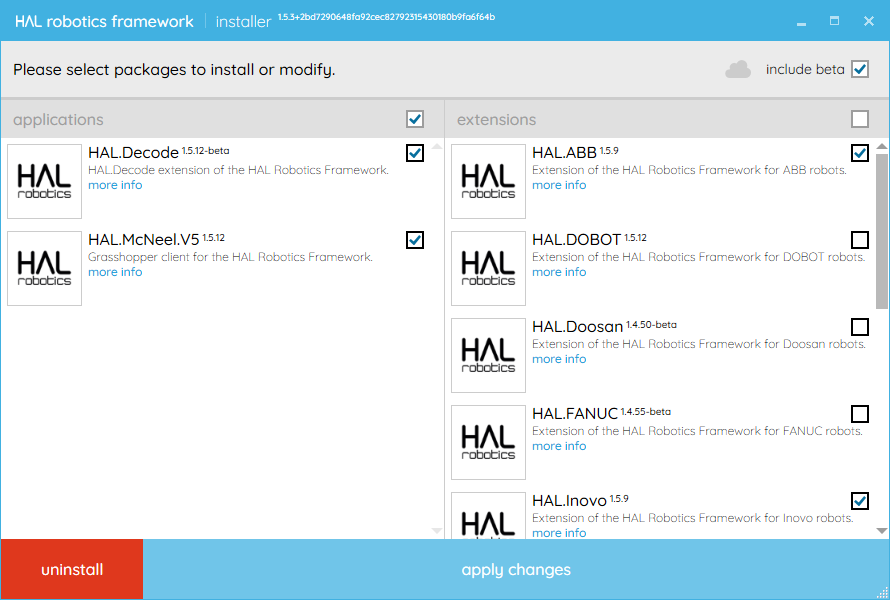Click the HAL.ABB package logo

(x=488, y=181)
